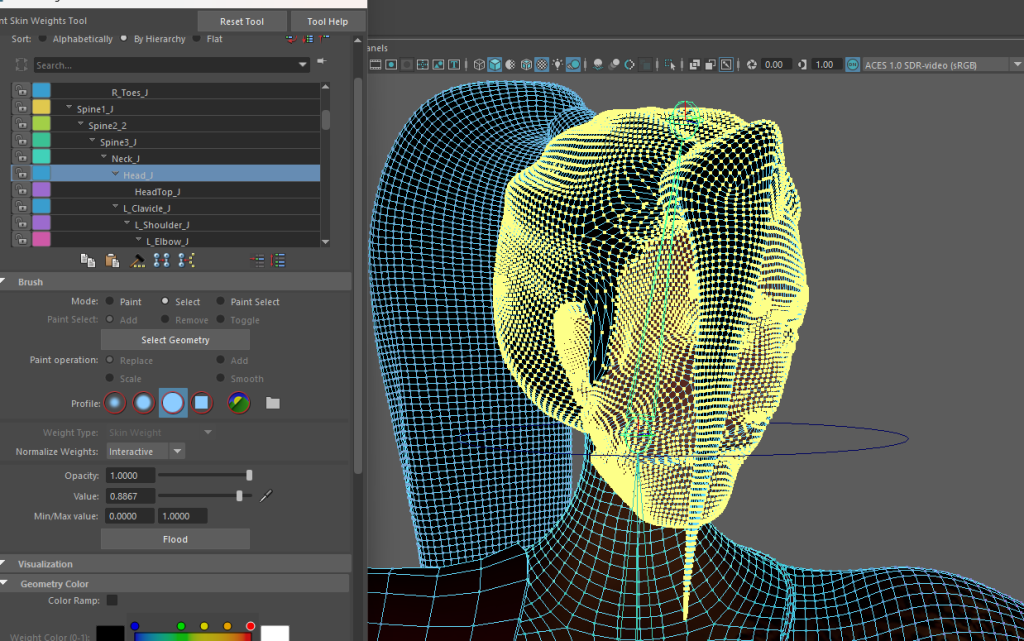Click the Opacity slider handle
1024x641 pixels.
pos(249,476)
